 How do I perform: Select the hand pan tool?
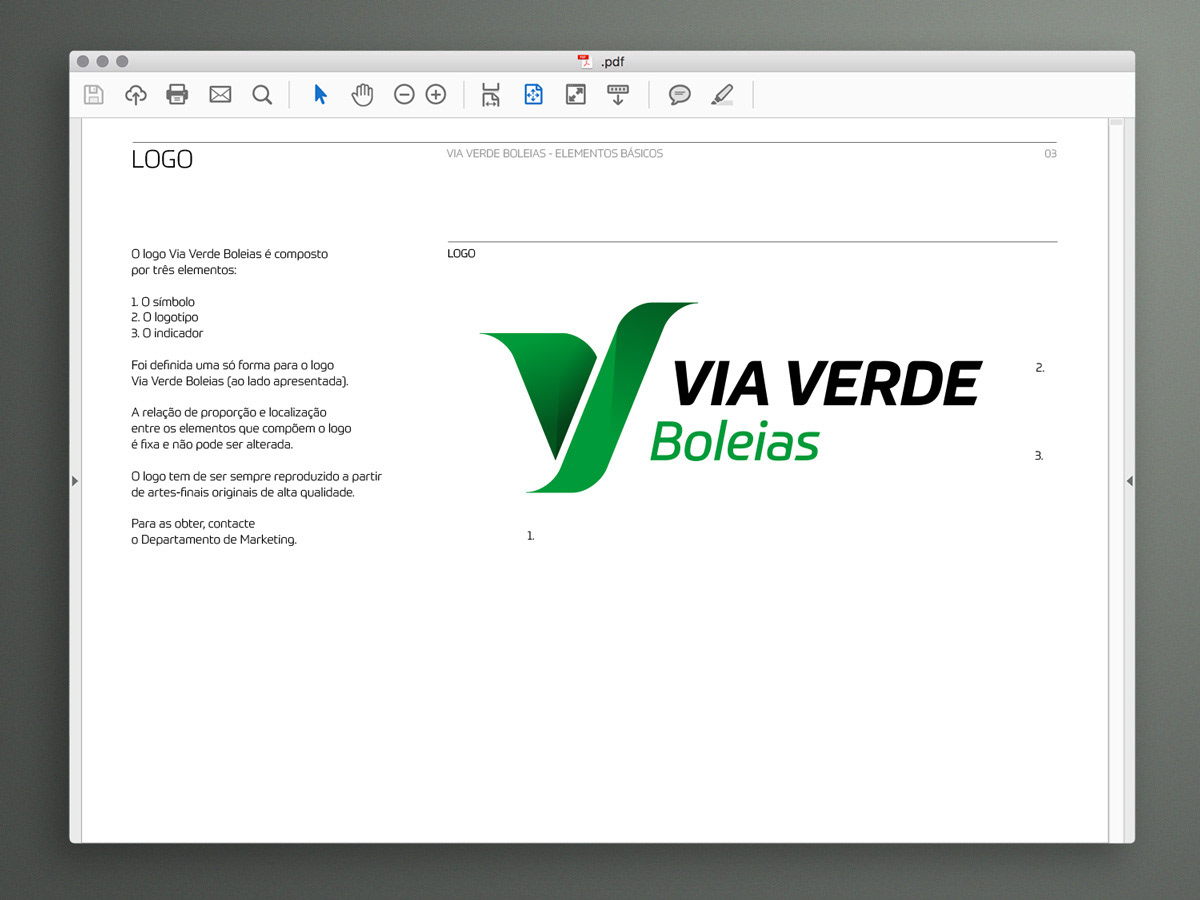coord(362,94)
